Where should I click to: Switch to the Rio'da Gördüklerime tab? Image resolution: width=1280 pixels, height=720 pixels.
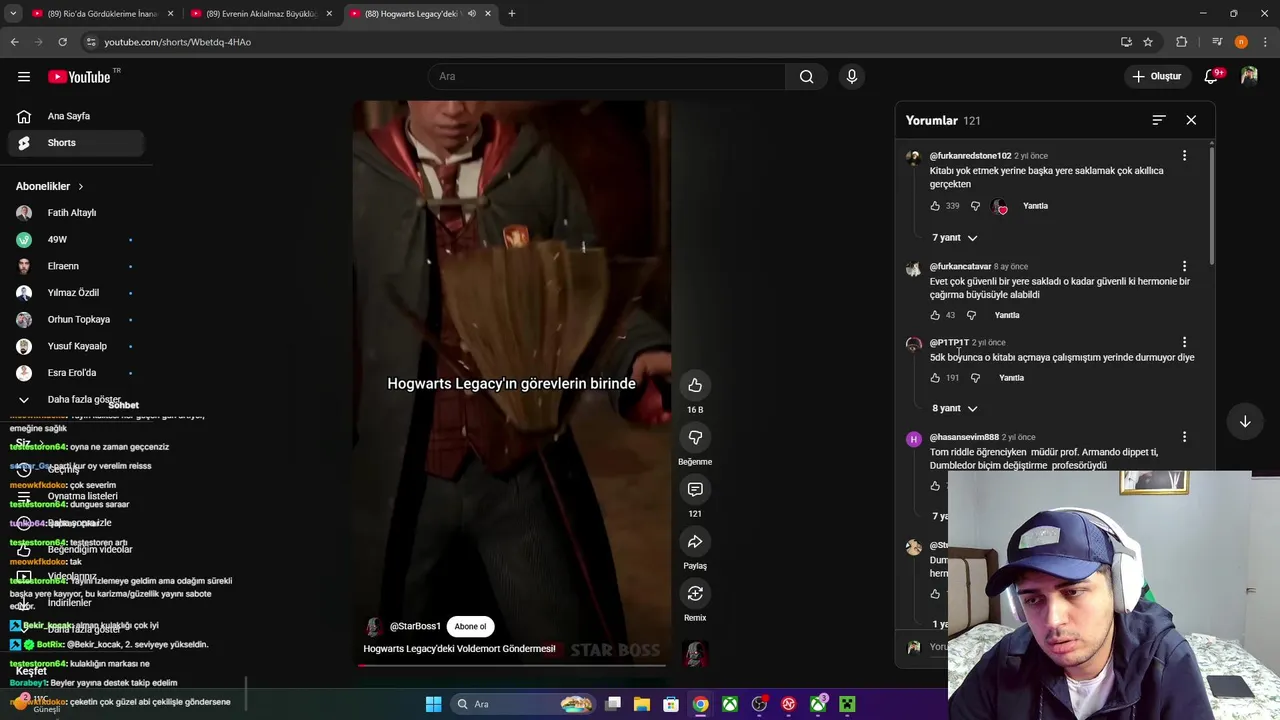pos(102,14)
